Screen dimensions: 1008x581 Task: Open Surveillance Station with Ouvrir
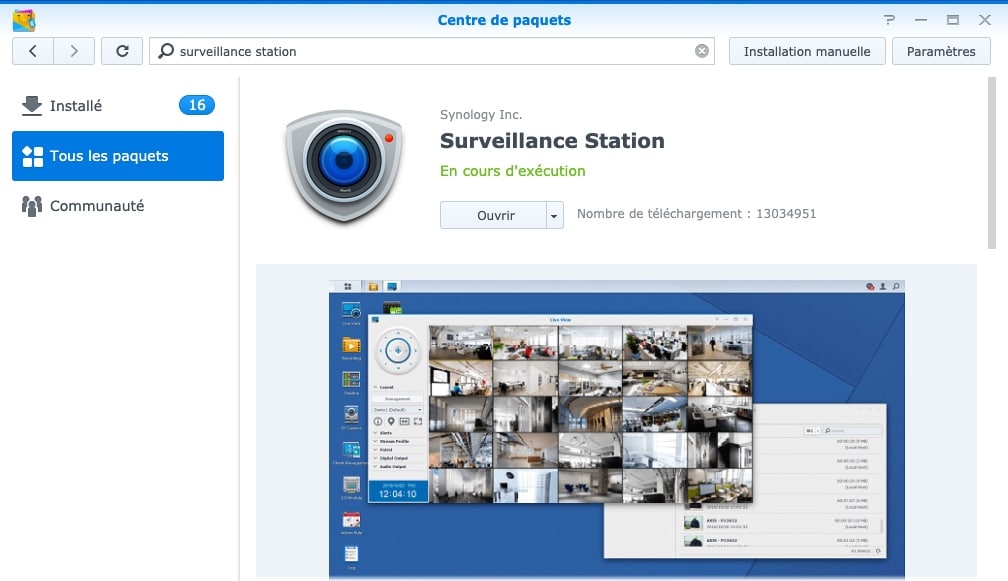point(494,215)
